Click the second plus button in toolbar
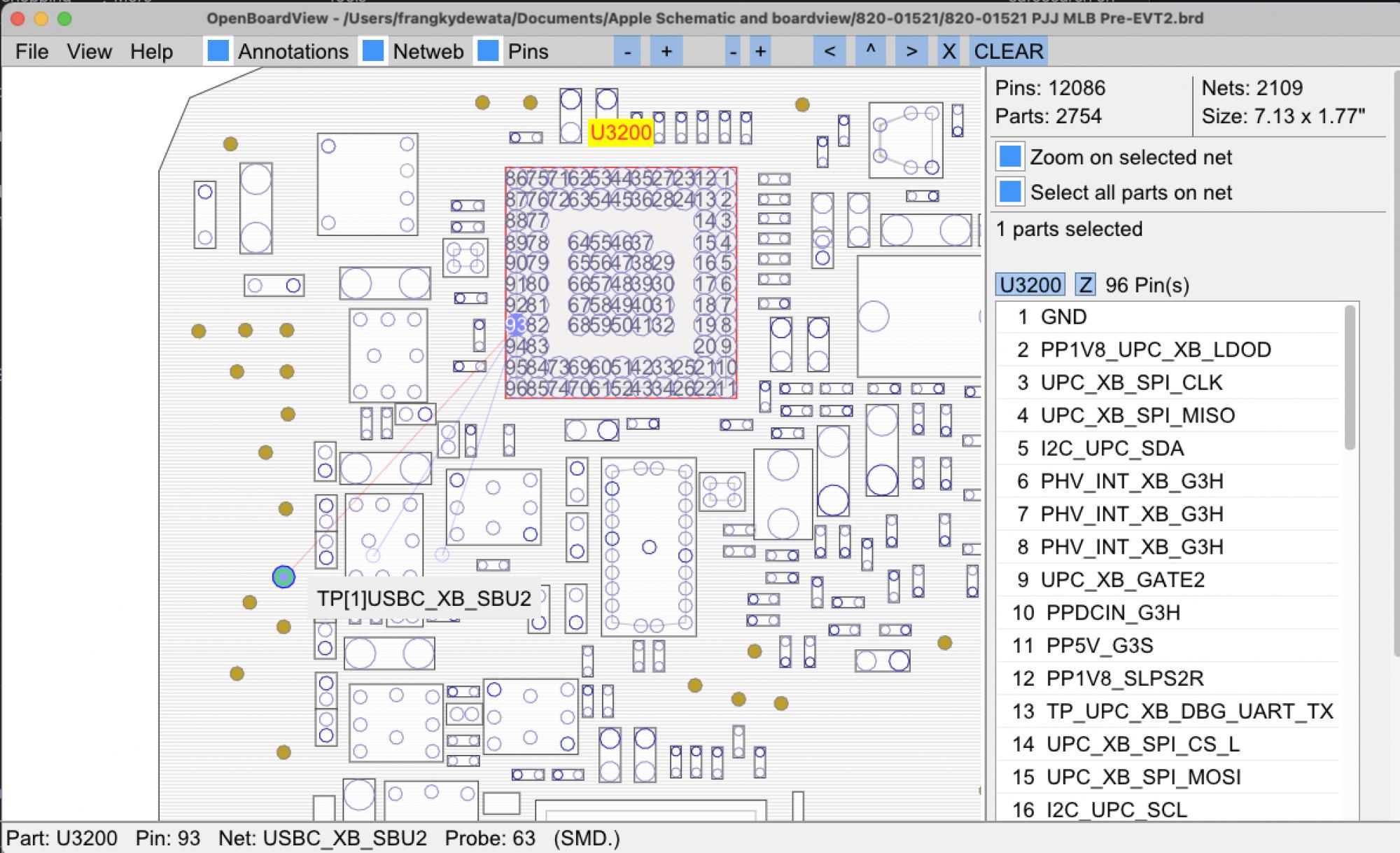This screenshot has width=1400, height=853. [760, 51]
